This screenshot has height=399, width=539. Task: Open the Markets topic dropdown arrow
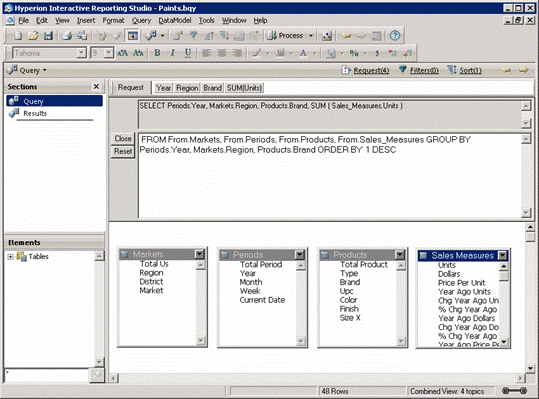pos(199,254)
